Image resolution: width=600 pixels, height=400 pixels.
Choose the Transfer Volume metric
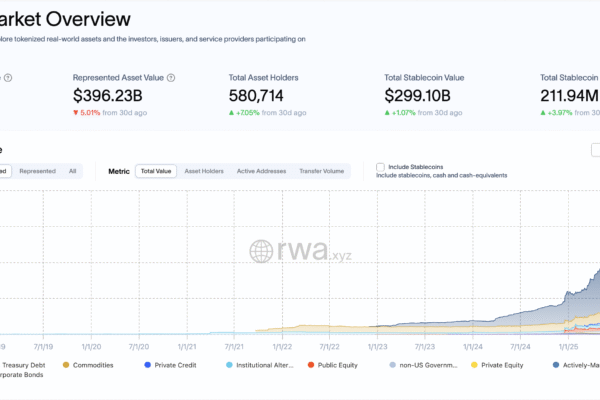pyautogui.click(x=321, y=171)
